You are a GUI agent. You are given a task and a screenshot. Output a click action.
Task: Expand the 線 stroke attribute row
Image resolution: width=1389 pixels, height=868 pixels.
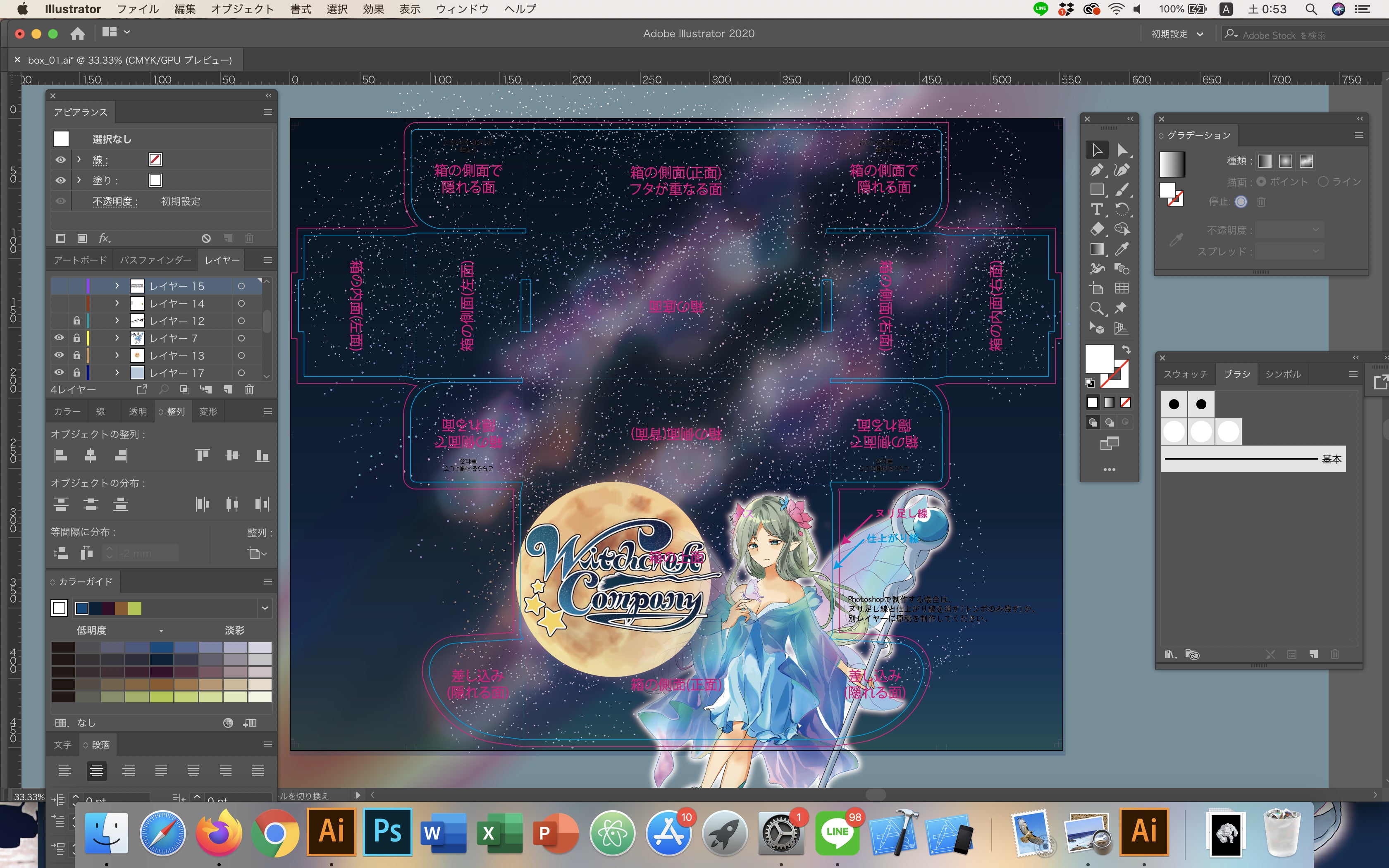(x=79, y=160)
